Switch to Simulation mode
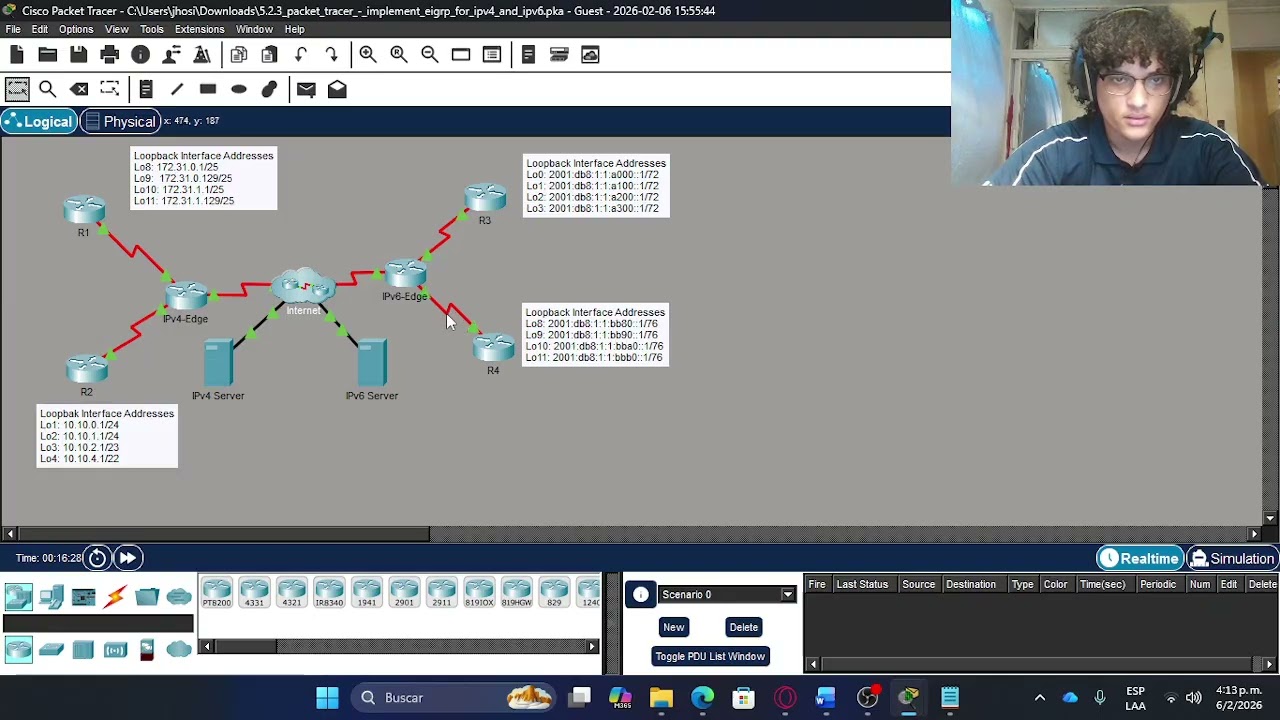 pyautogui.click(x=1232, y=559)
